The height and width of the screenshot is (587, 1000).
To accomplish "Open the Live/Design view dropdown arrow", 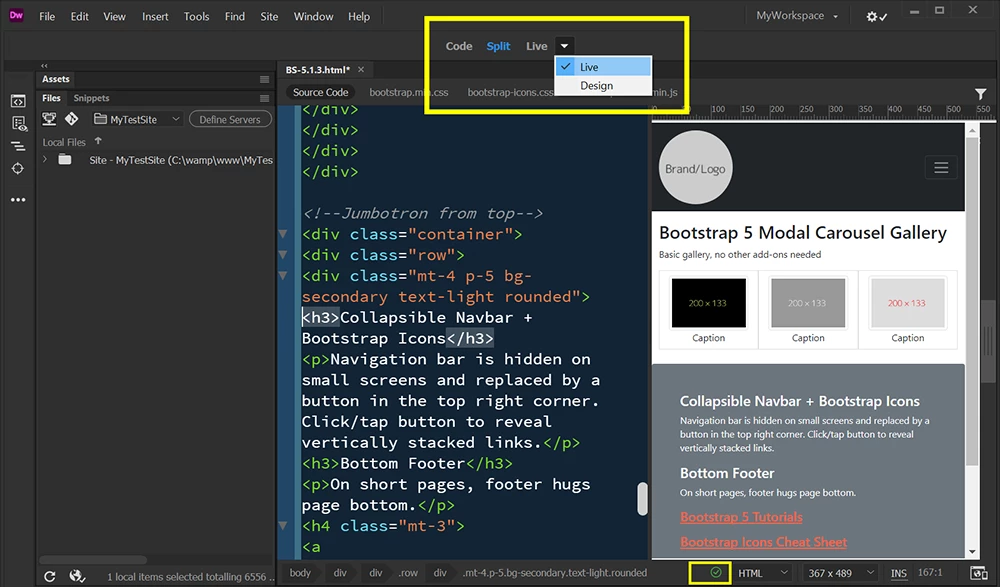I will [564, 46].
